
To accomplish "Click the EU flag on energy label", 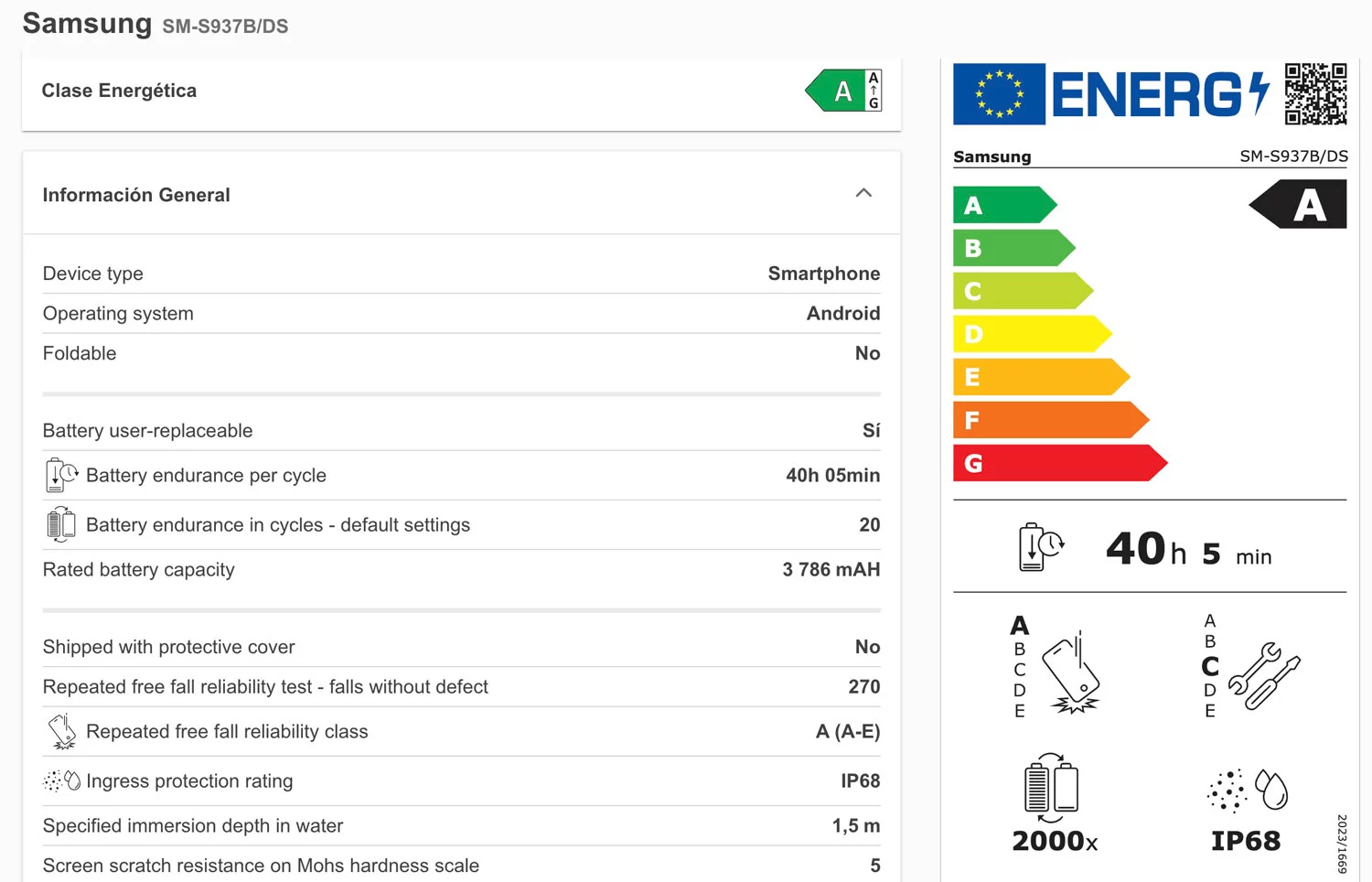I will pyautogui.click(x=999, y=93).
